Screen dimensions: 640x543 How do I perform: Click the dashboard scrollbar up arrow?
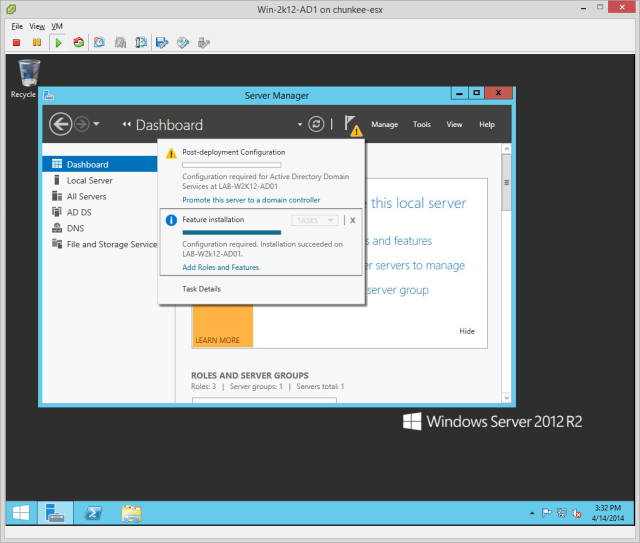point(507,149)
